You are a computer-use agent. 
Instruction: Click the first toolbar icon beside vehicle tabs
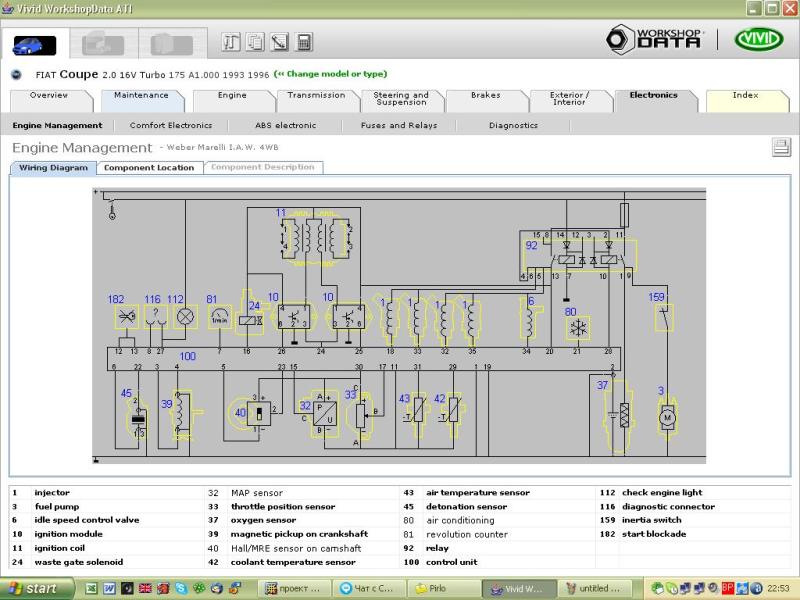(x=231, y=42)
